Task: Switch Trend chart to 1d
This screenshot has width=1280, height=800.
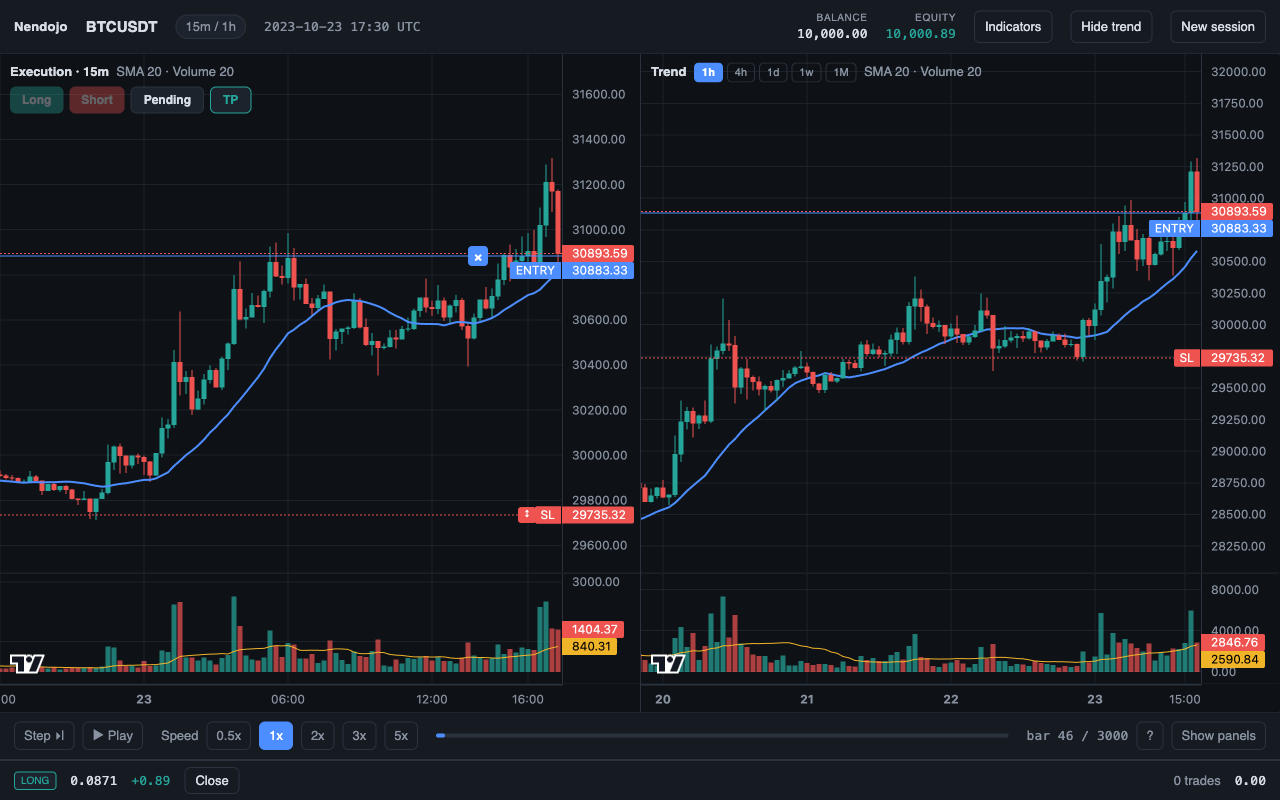Action: [x=773, y=72]
